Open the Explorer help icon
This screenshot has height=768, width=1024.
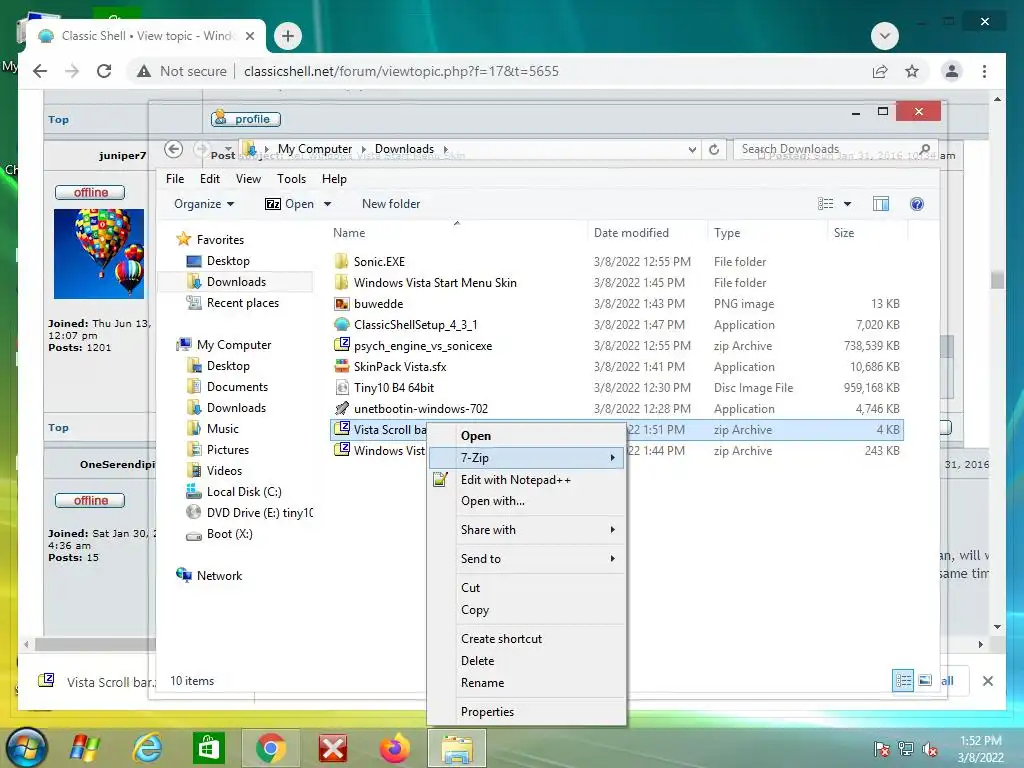(x=917, y=204)
